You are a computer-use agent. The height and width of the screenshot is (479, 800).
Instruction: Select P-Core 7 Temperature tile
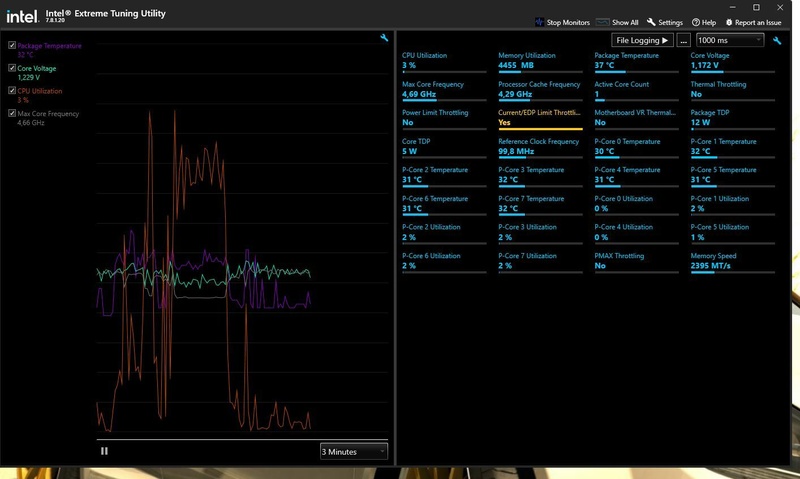pyautogui.click(x=540, y=205)
